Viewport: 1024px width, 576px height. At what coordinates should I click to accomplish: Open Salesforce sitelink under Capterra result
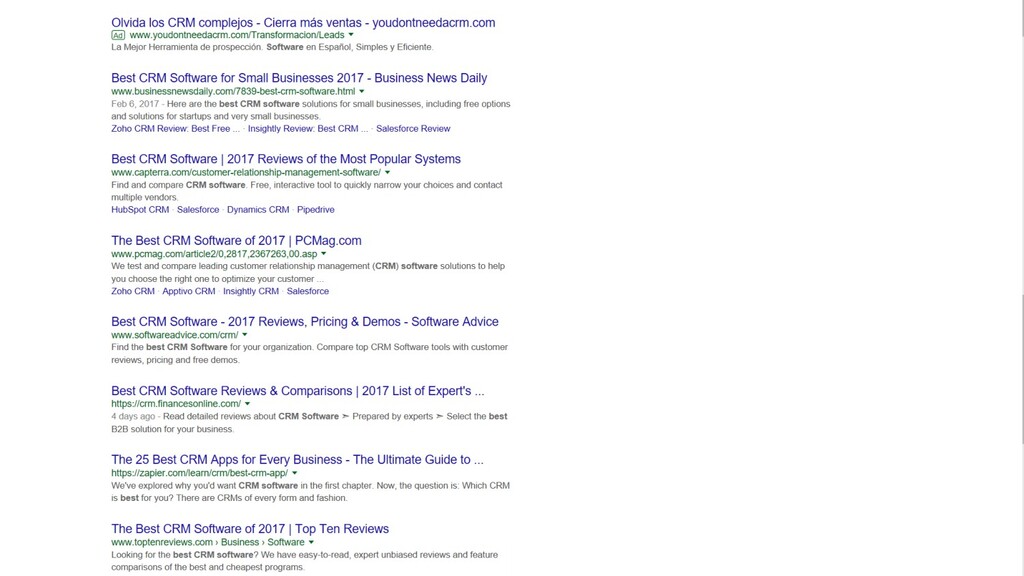click(x=198, y=210)
